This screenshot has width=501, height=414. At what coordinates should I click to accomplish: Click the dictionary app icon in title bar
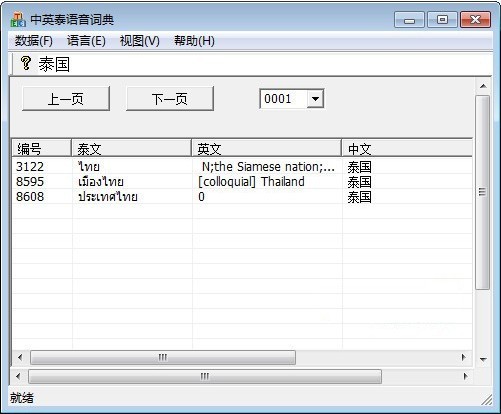click(18, 20)
